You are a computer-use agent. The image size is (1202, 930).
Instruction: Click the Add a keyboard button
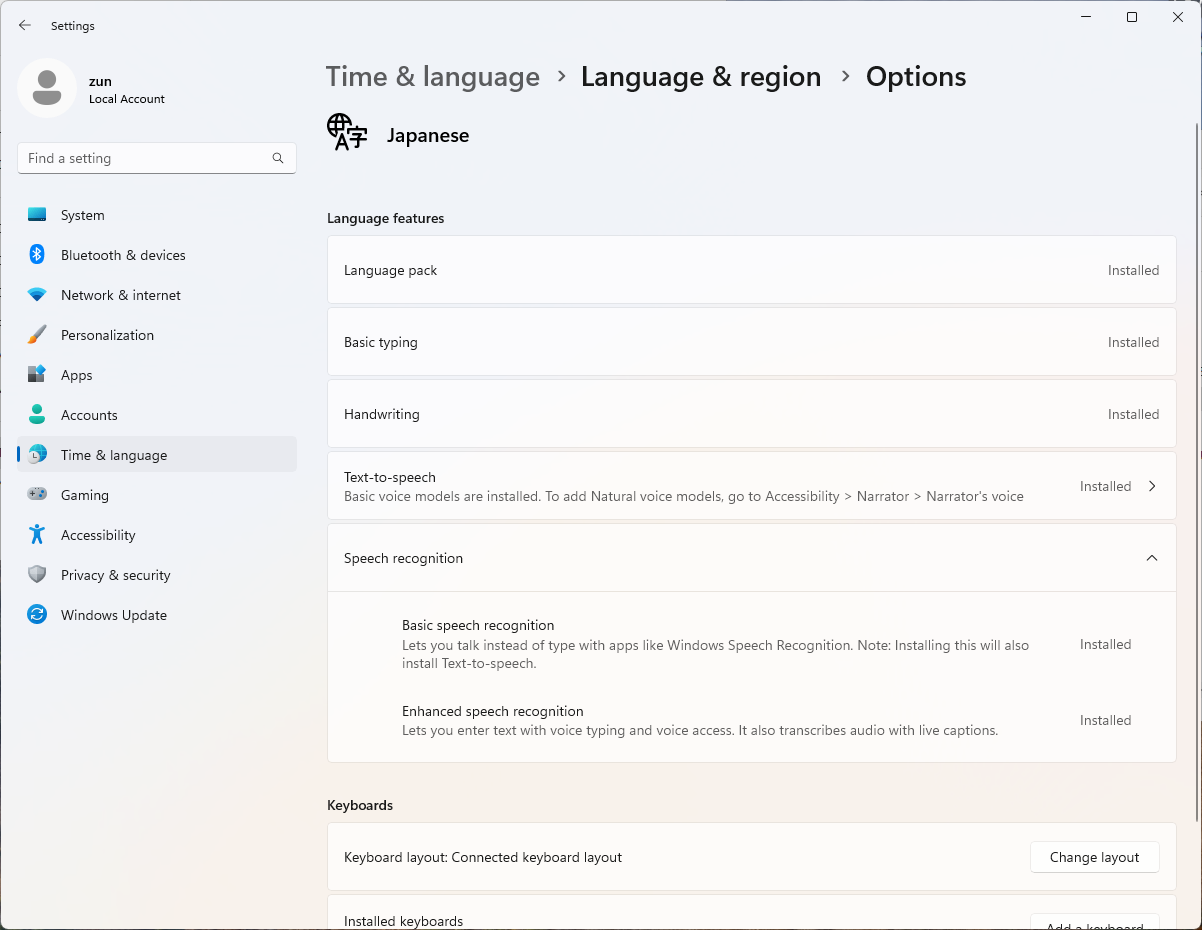(1094, 922)
